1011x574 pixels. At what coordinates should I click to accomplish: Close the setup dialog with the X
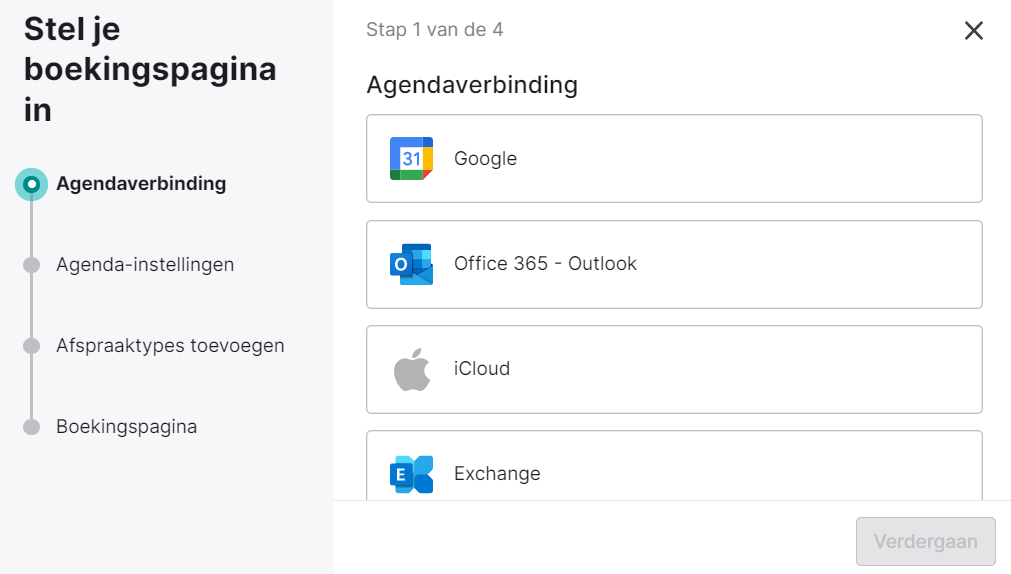coord(974,30)
